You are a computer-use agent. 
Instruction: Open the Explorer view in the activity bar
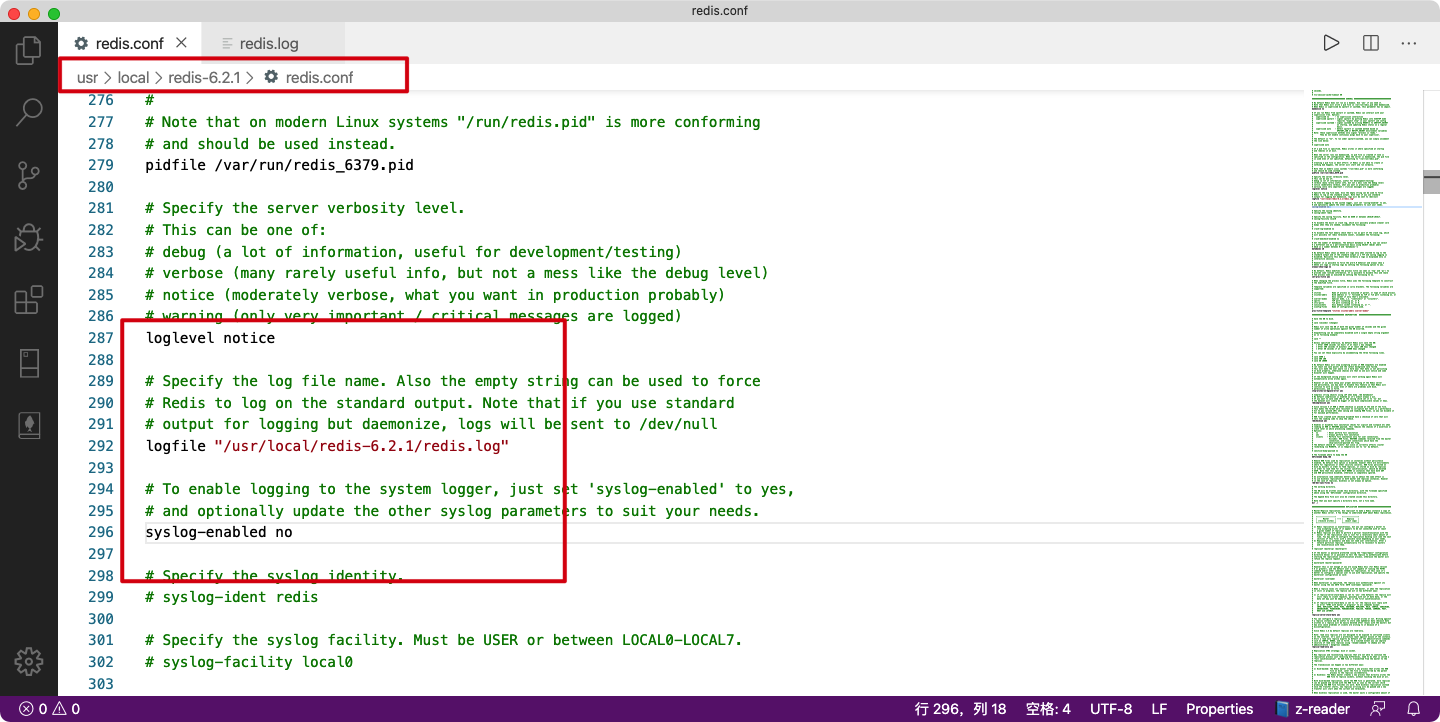pos(29,50)
